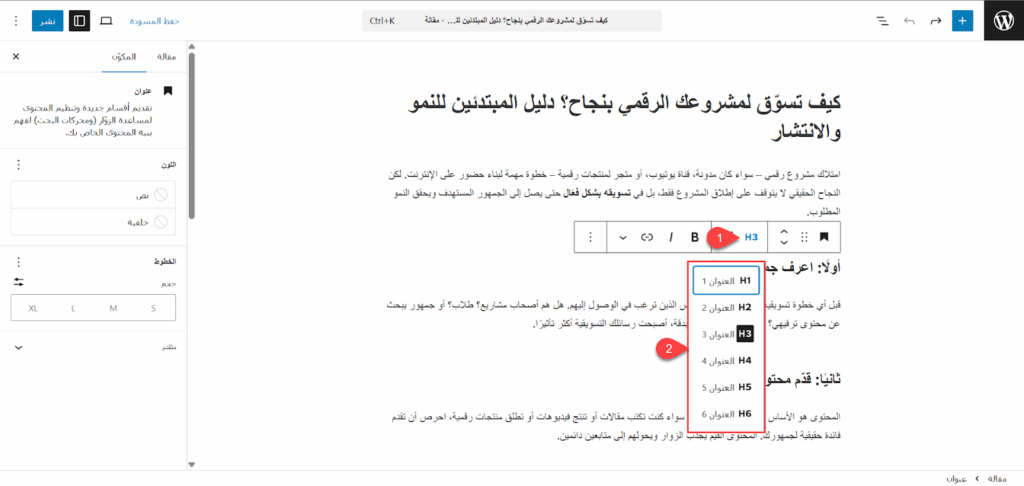
Task: Toggle the custom font size sliders icon
Action: [18, 282]
